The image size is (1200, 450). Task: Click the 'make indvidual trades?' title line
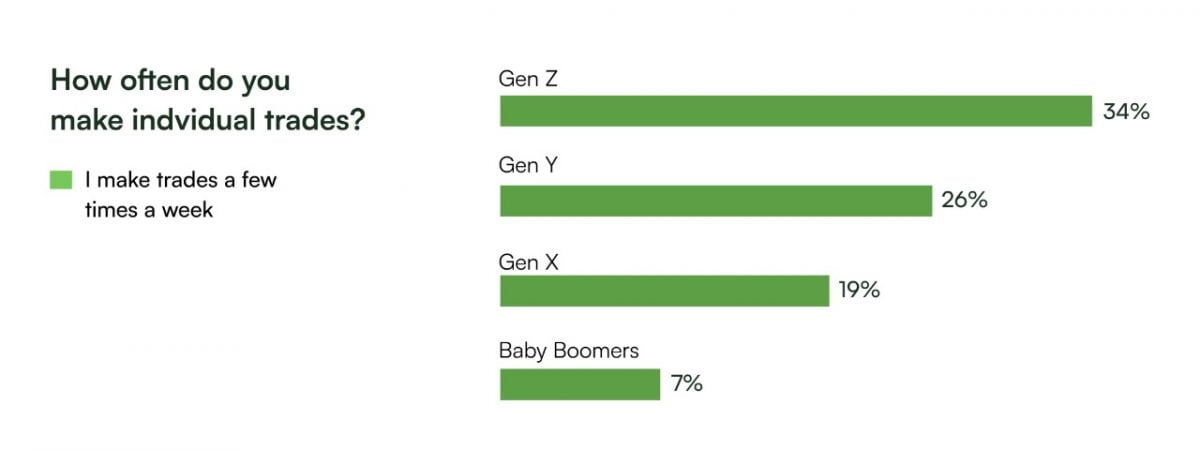click(207, 120)
